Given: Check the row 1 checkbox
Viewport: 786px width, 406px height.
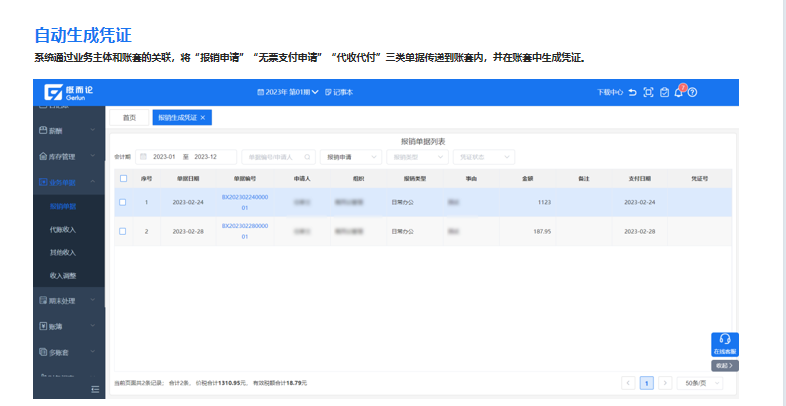Looking at the screenshot, I should (x=123, y=202).
